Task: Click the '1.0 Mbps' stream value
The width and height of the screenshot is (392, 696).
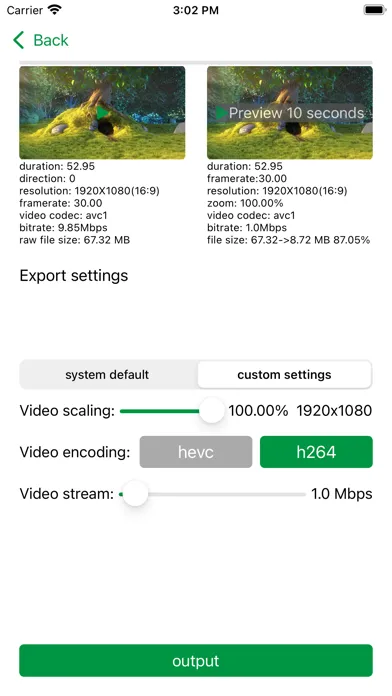Action: point(341,494)
